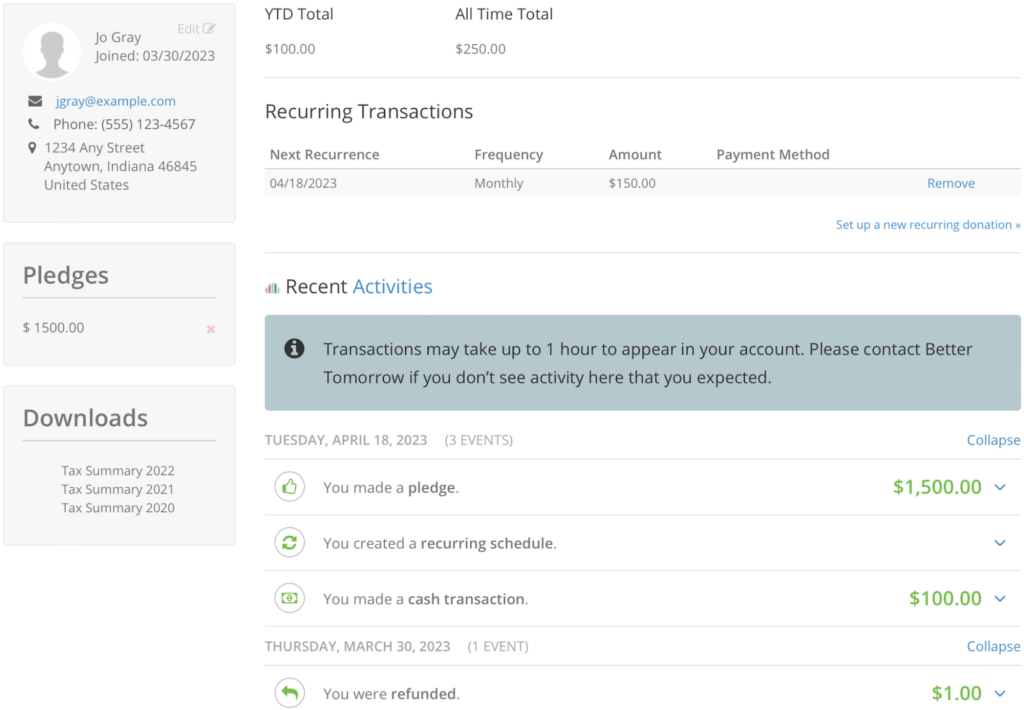The height and width of the screenshot is (710, 1024).
Task: Click the recurring schedule refresh icon
Action: click(289, 542)
